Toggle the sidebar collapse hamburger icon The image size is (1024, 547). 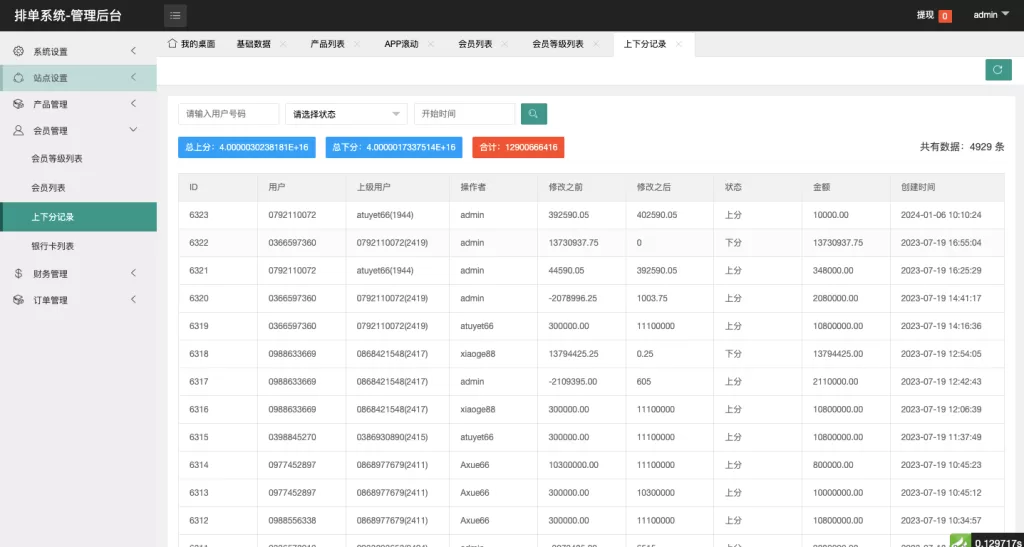click(x=175, y=15)
